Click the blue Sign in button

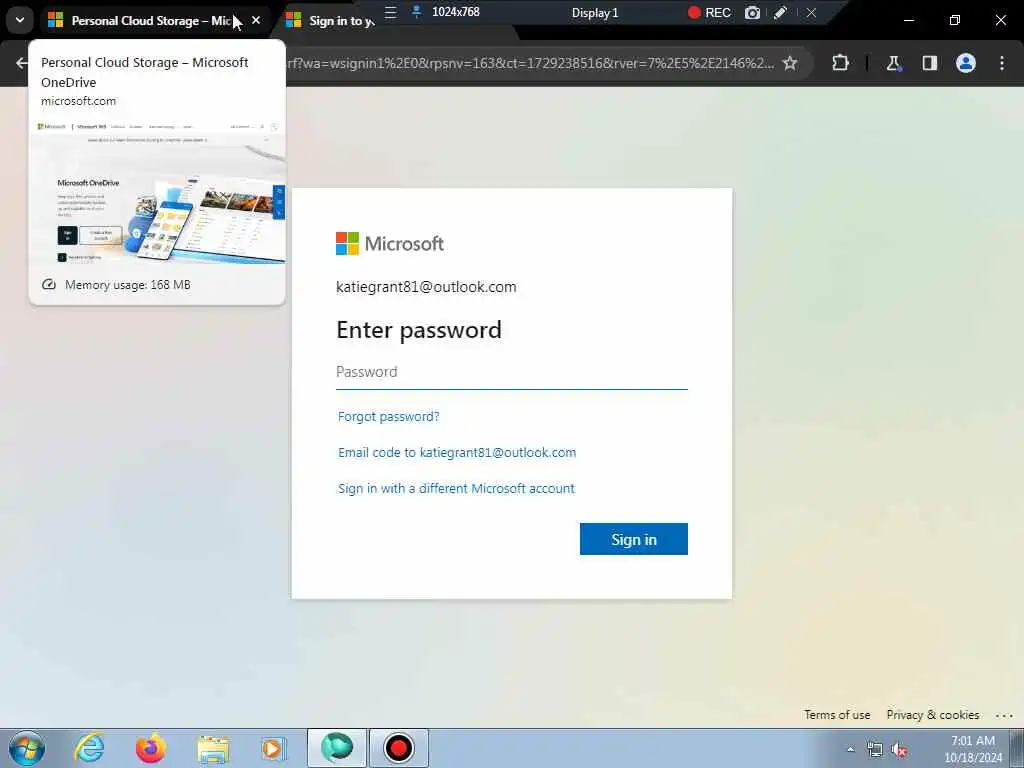[633, 539]
